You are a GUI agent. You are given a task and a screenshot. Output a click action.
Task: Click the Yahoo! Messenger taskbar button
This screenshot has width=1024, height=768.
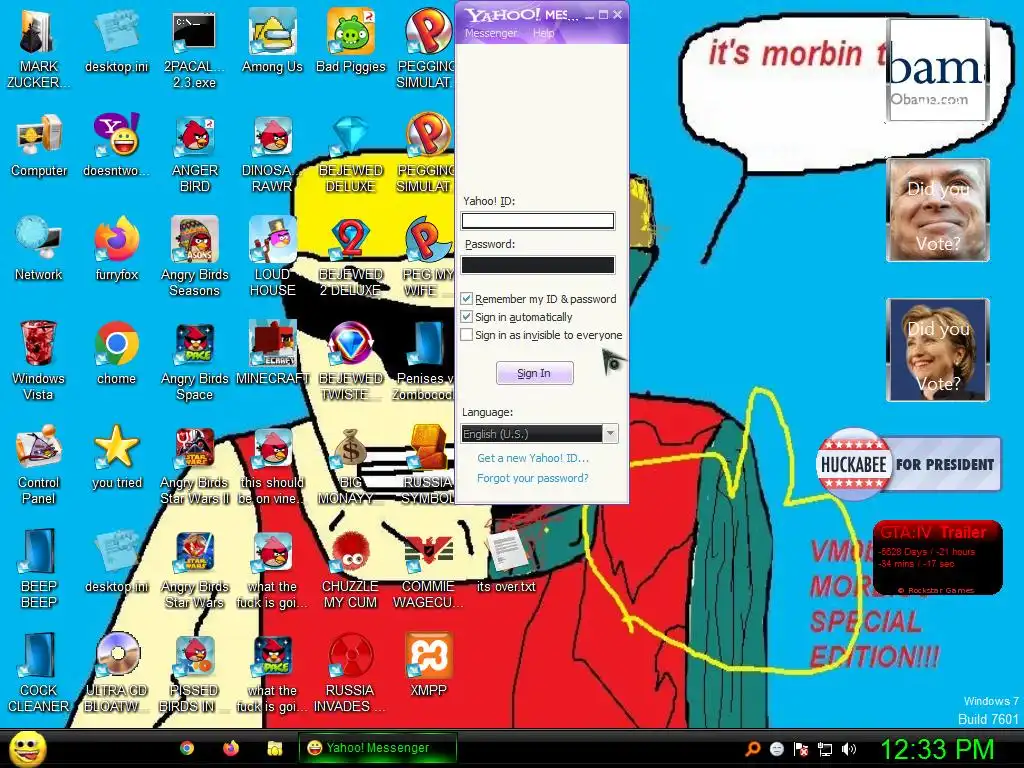point(377,748)
